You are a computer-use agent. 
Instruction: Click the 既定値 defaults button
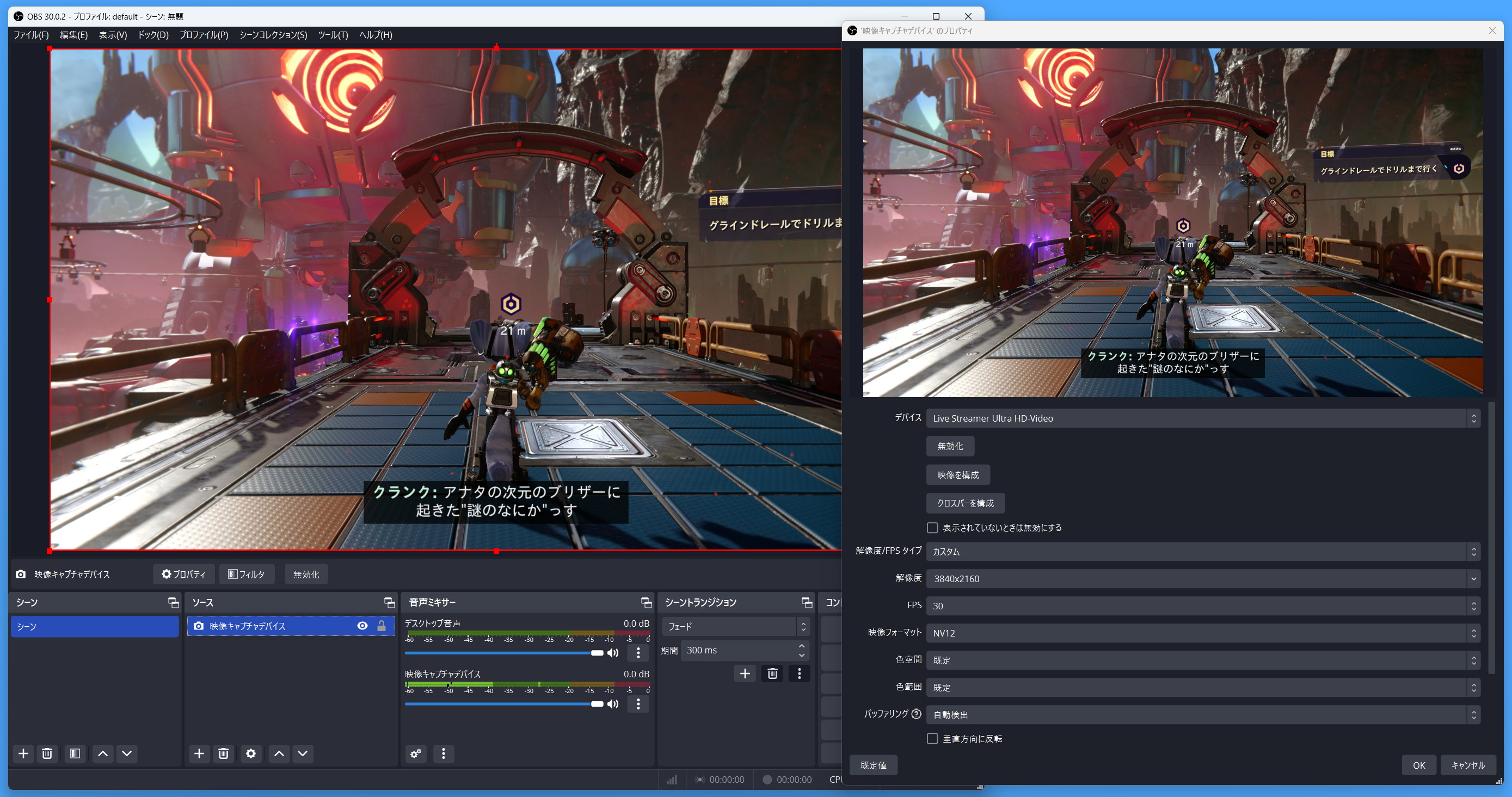pos(874,765)
